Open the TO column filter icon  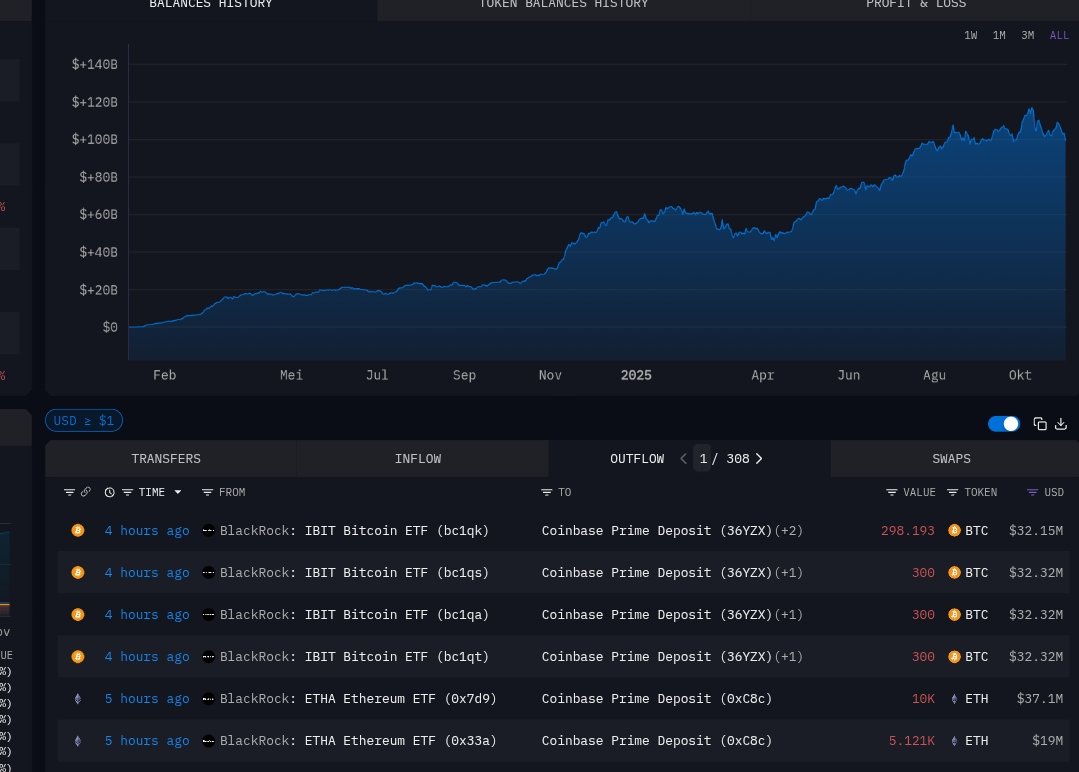click(x=547, y=492)
